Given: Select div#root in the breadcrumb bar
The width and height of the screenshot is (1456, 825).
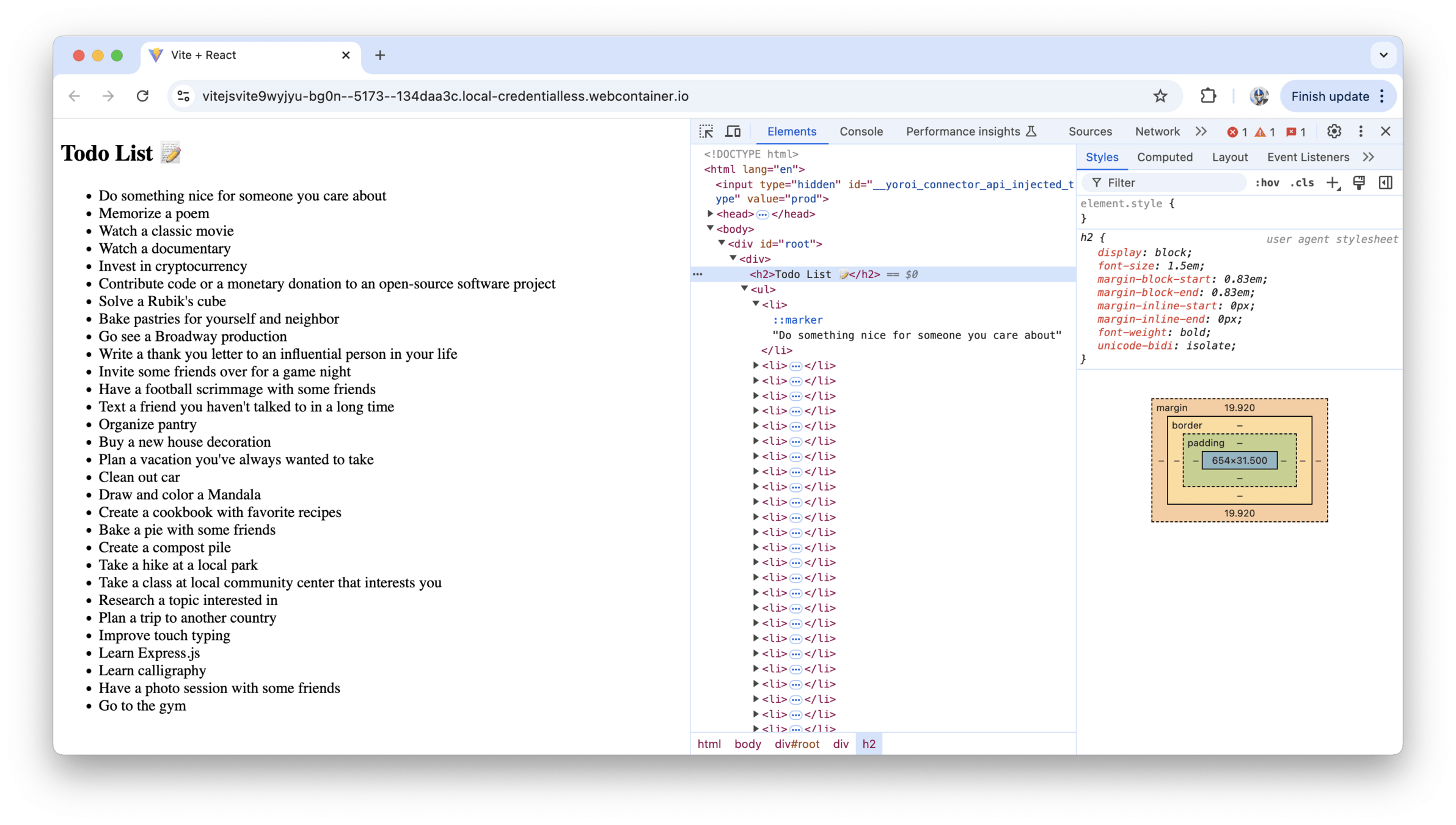Looking at the screenshot, I should click(796, 744).
